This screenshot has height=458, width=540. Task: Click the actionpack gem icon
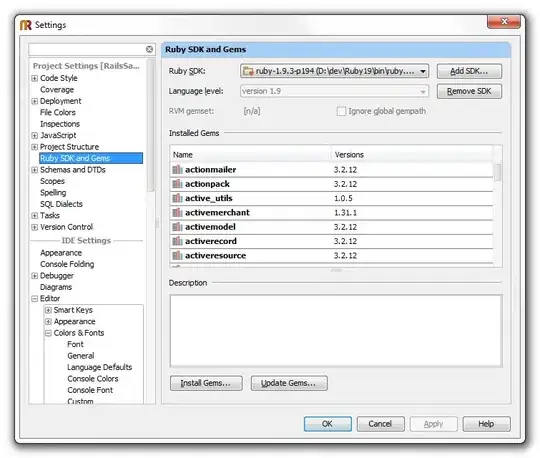[x=177, y=184]
